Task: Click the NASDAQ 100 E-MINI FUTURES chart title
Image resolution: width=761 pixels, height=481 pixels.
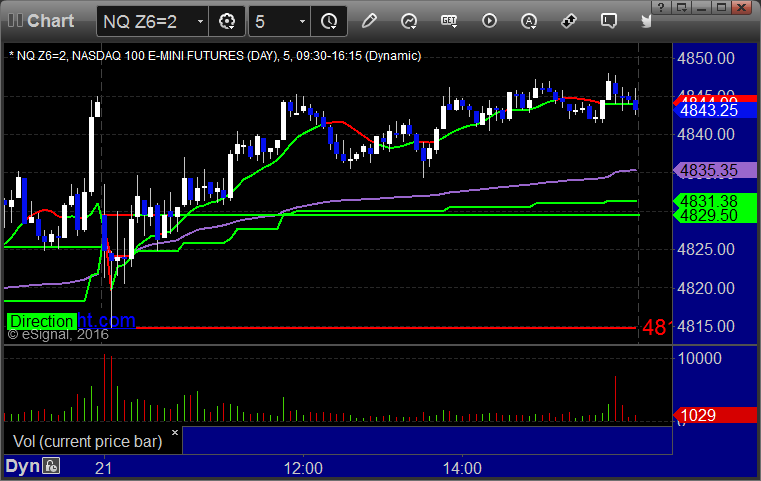Action: (x=215, y=56)
